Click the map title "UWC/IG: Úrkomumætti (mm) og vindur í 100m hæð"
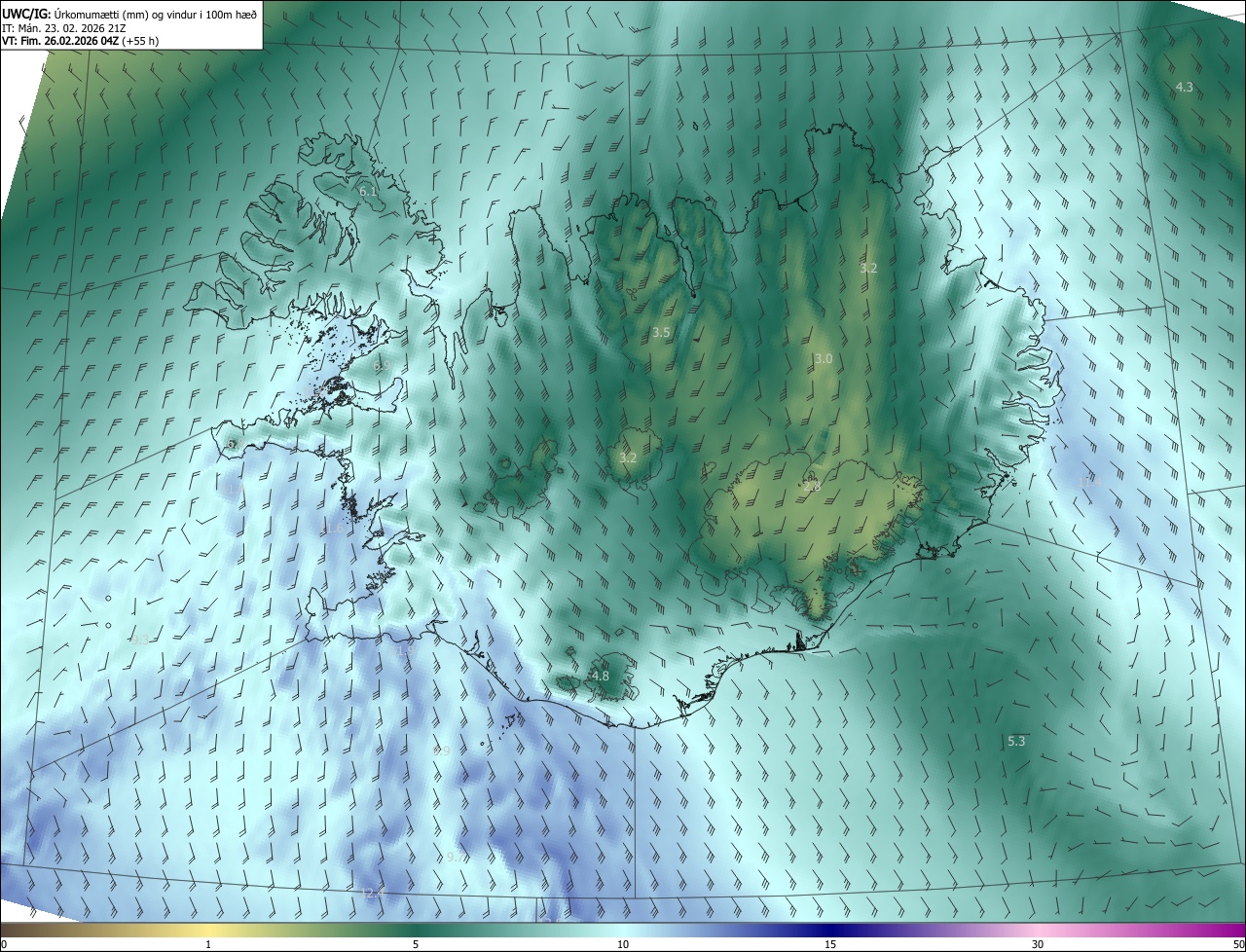 (x=129, y=13)
